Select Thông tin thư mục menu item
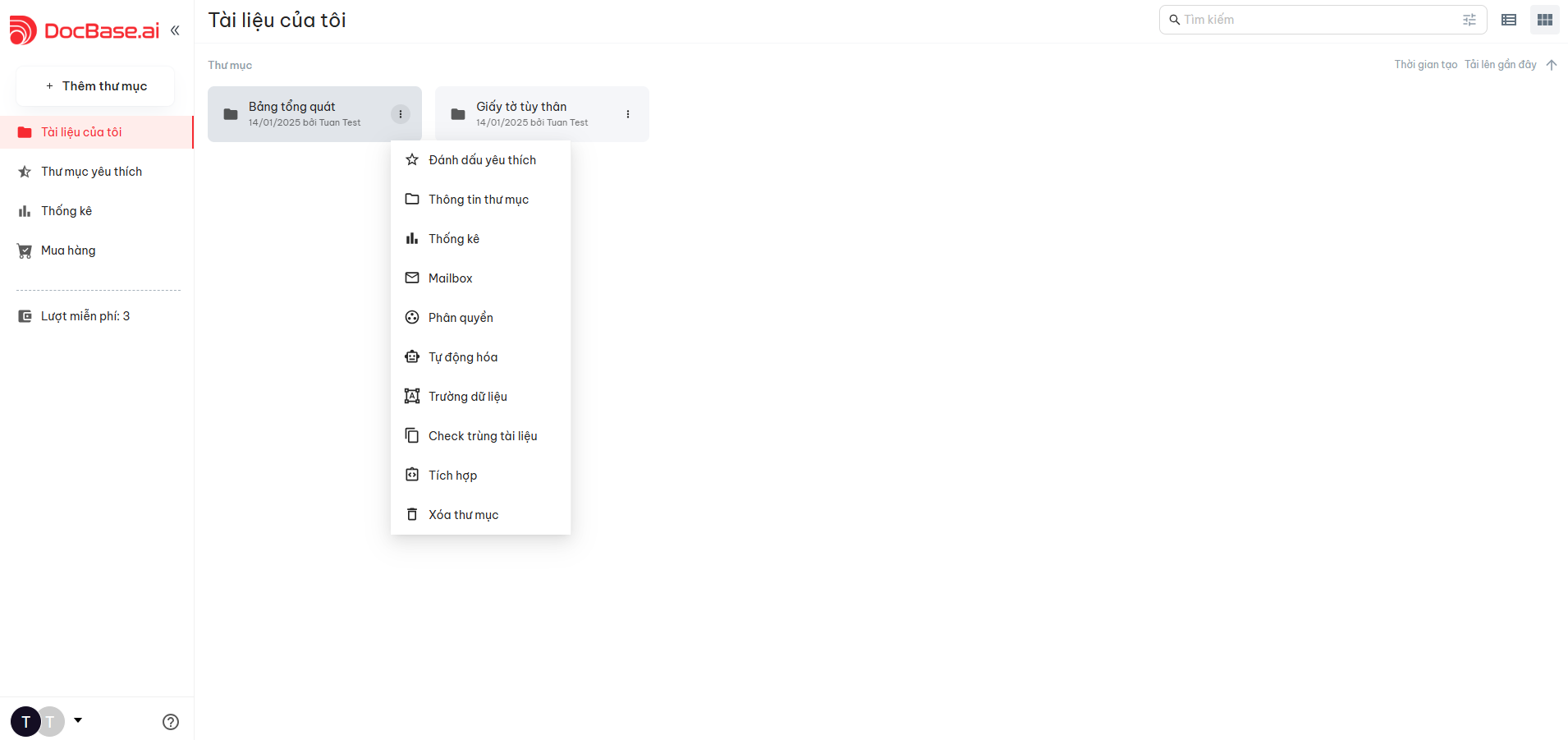 (480, 200)
